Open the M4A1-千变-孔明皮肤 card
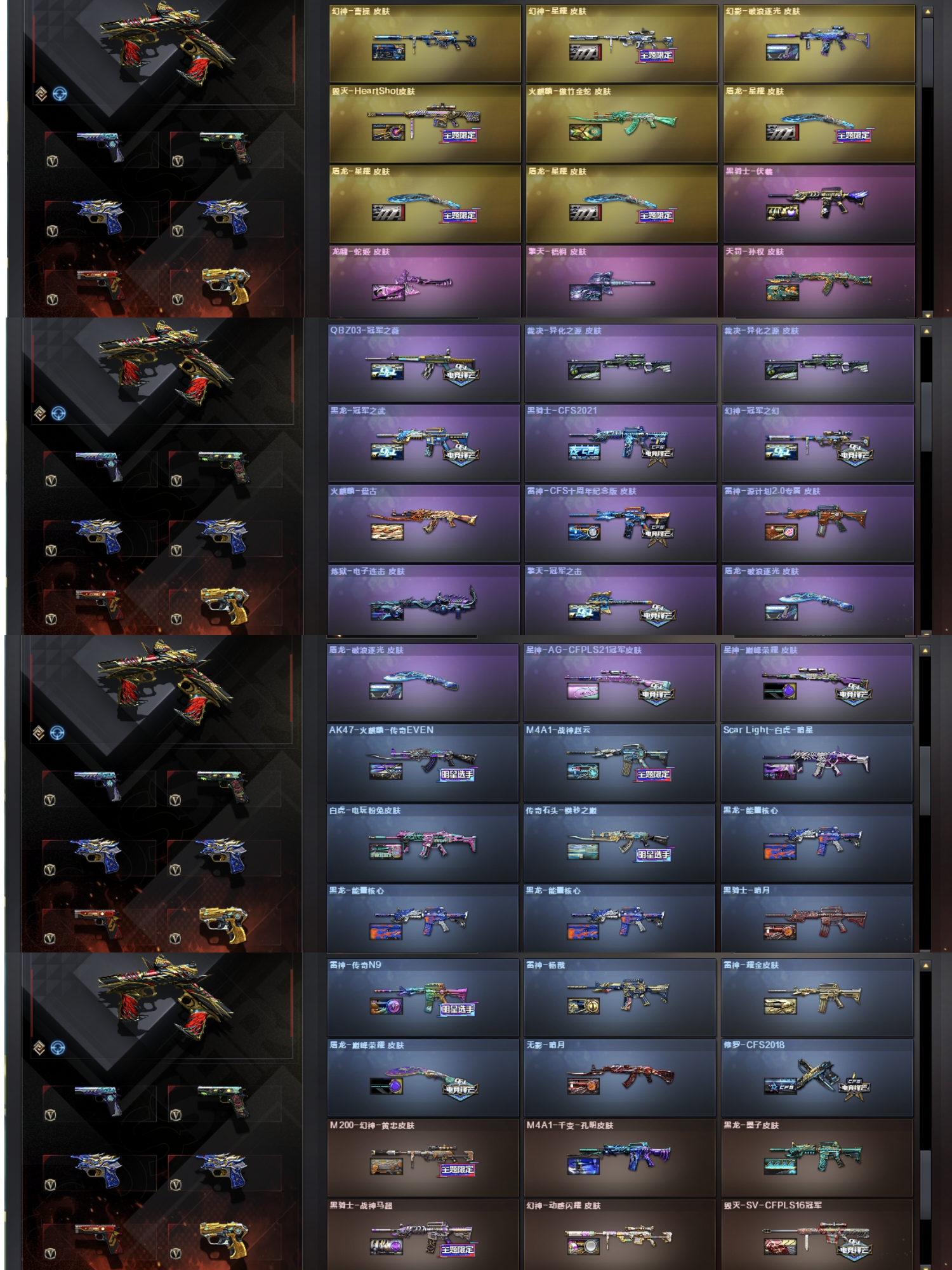Screen dimensions: 952x1270 pyautogui.click(x=620, y=1158)
